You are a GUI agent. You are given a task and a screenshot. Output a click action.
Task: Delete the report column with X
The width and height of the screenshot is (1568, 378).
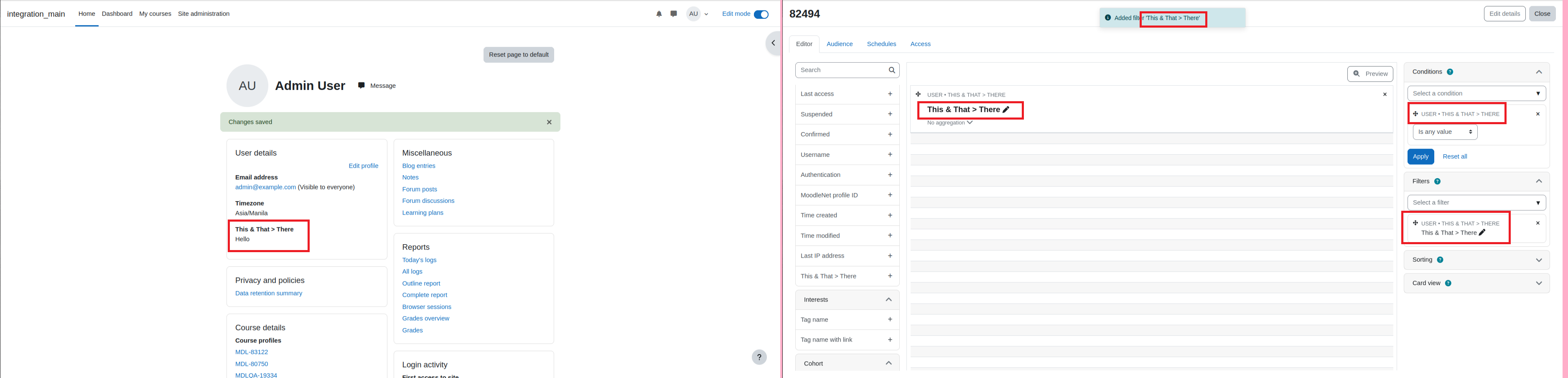(x=1385, y=94)
